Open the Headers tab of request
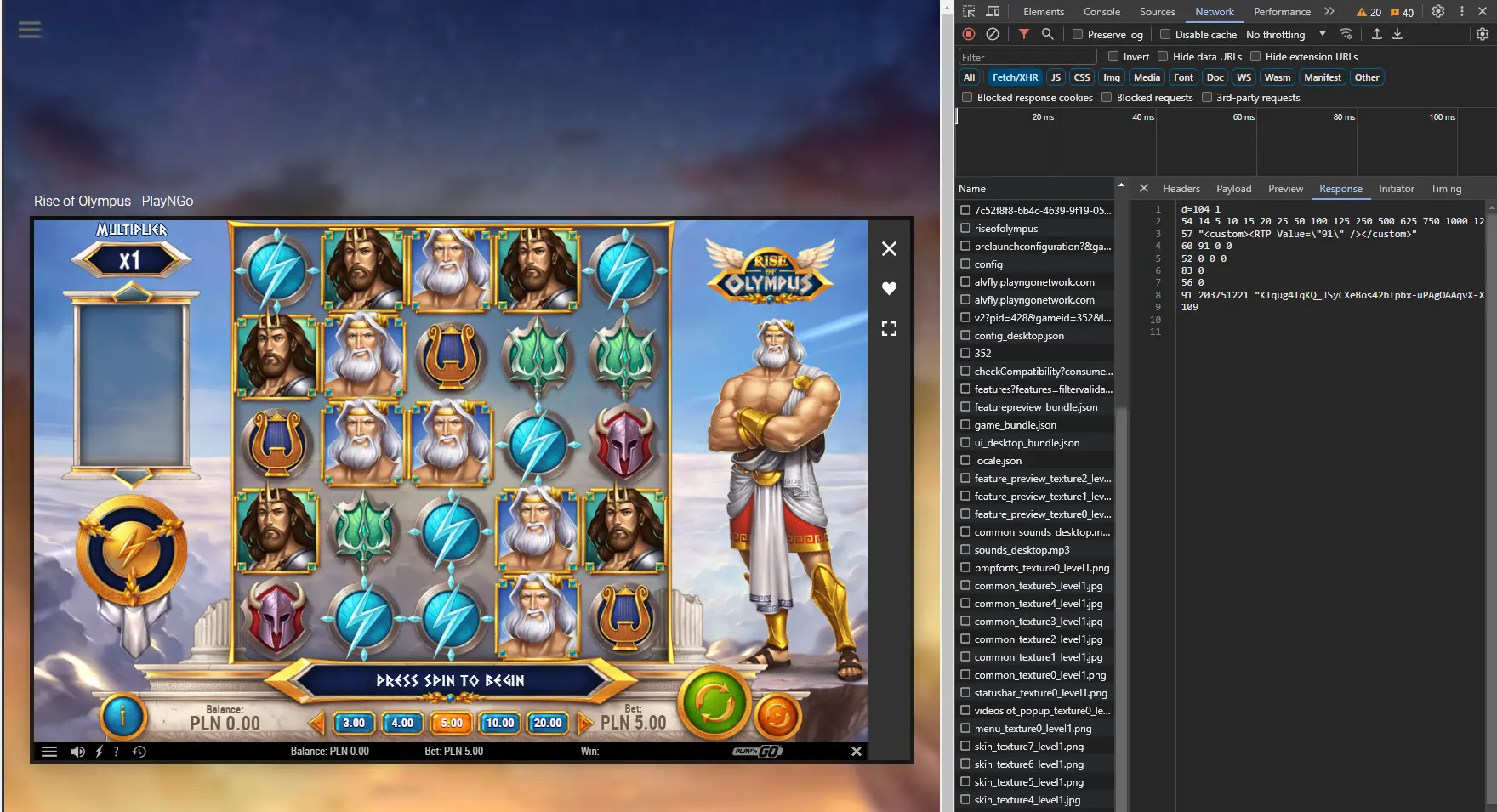This screenshot has height=812, width=1497. 1181,189
